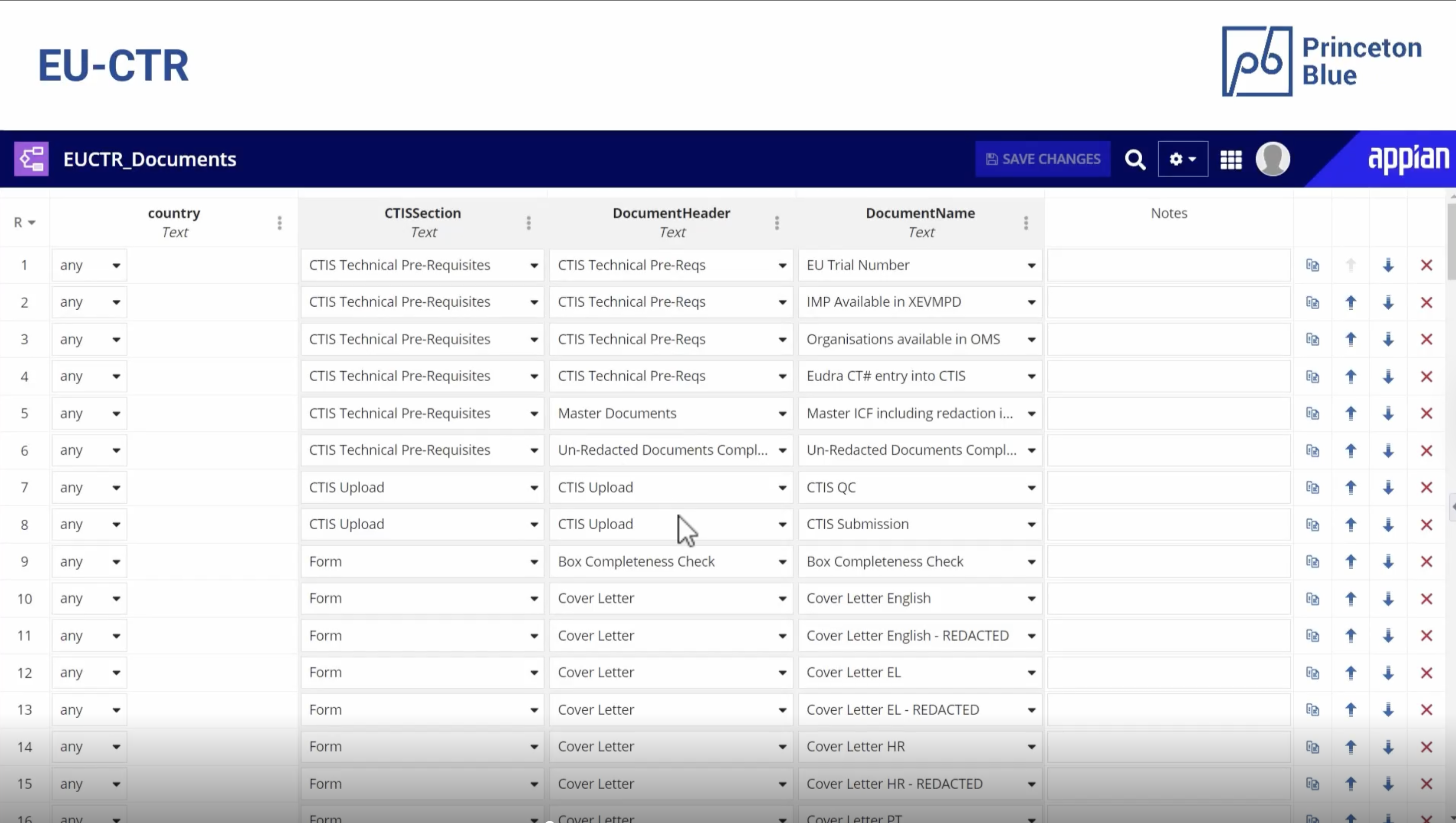Delete row 12 with the red X
1456x823 pixels.
1426,673
